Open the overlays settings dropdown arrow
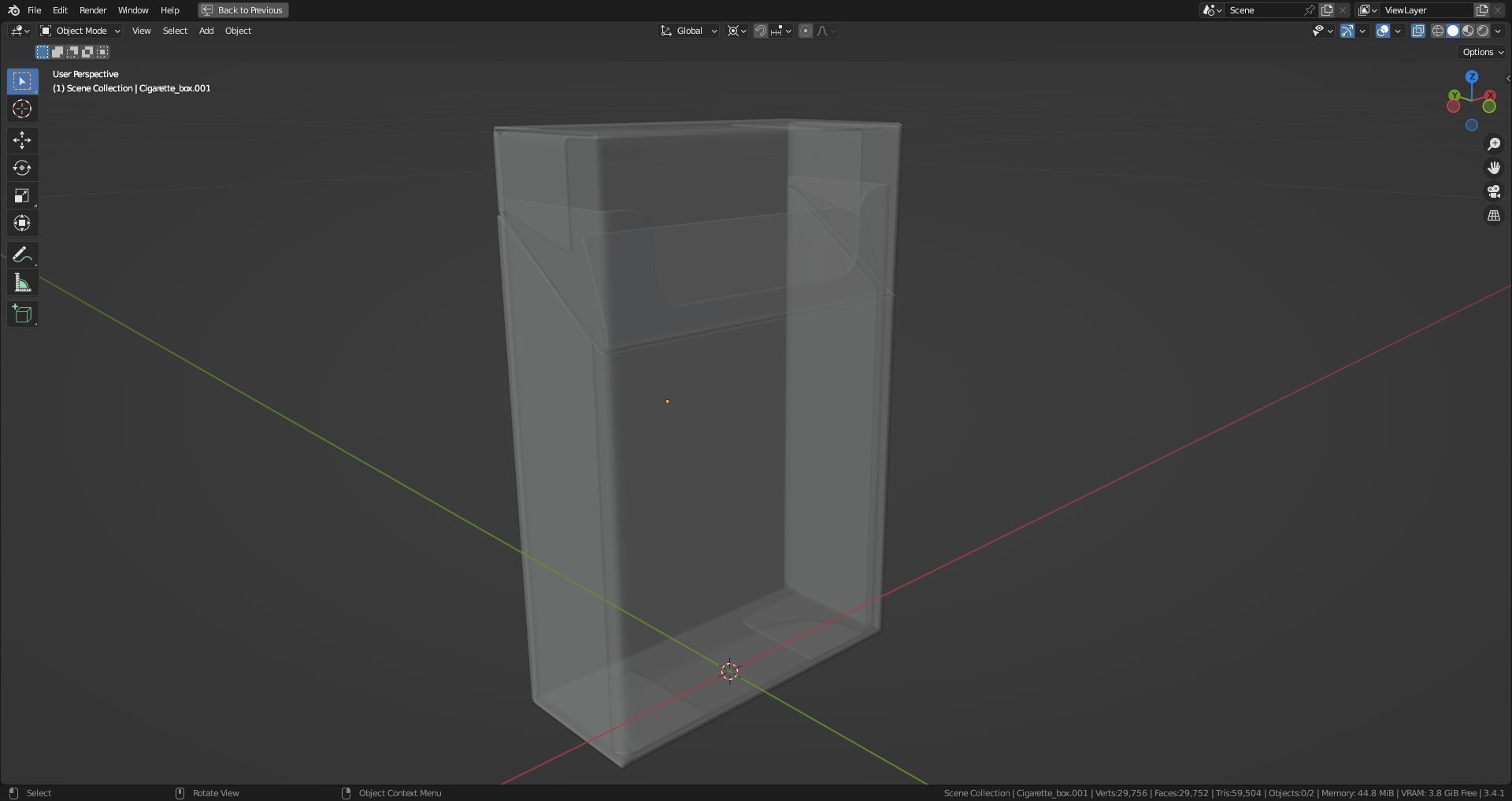The image size is (1512, 801). [x=1398, y=31]
